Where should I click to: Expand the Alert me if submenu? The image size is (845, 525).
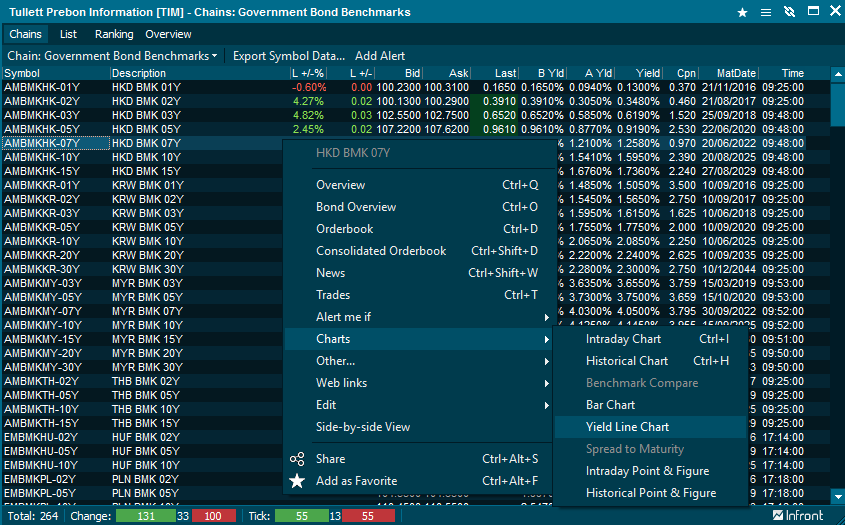pyautogui.click(x=419, y=317)
